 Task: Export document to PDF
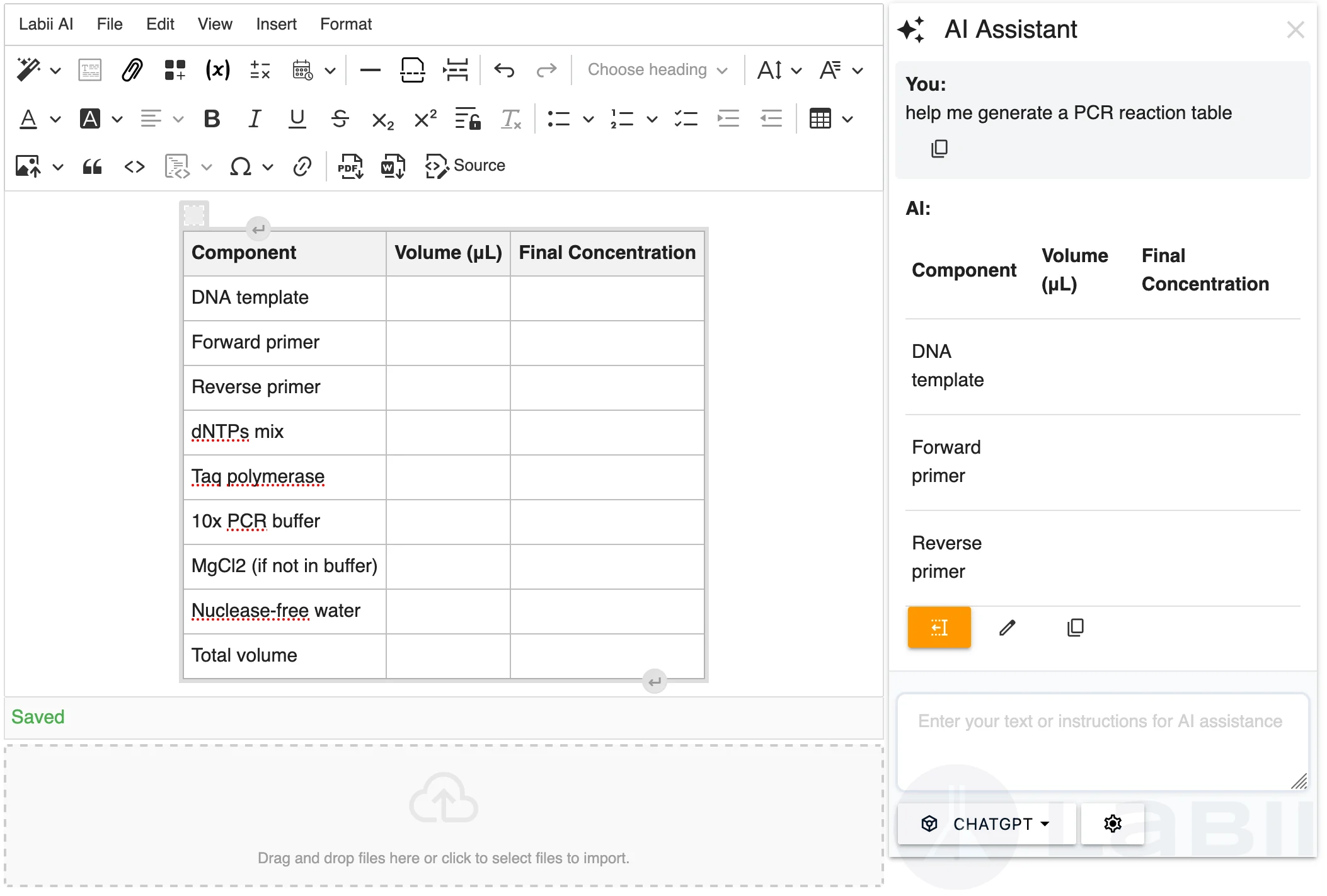(x=350, y=167)
